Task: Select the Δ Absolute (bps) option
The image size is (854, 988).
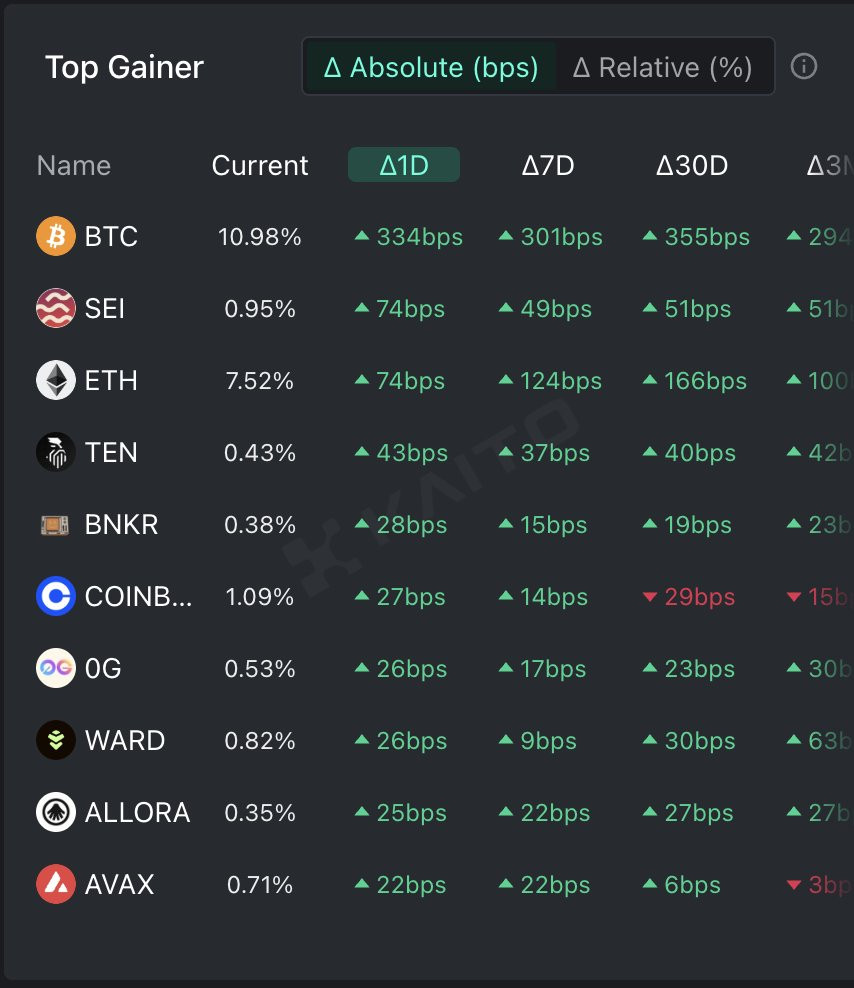Action: (430, 67)
